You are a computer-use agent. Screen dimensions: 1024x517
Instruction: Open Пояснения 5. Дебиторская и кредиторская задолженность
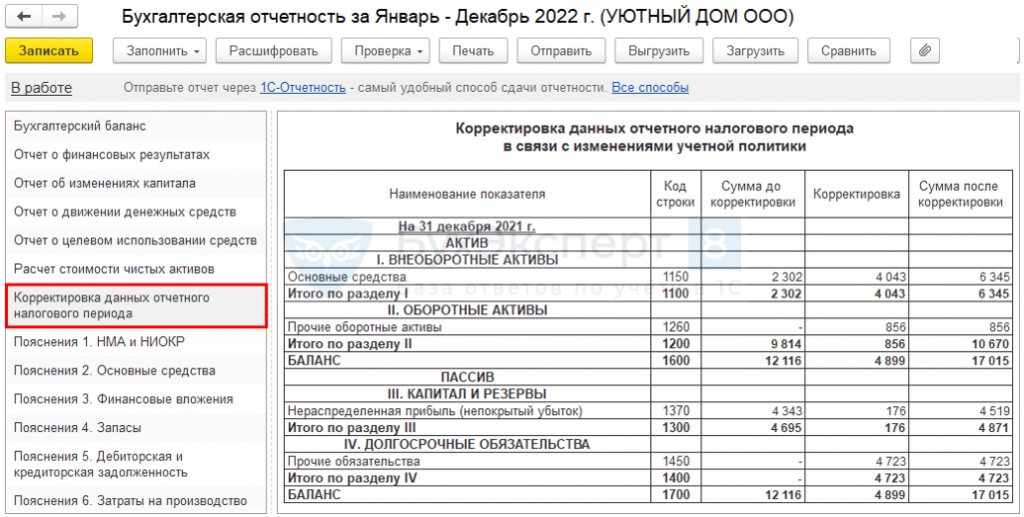(x=136, y=464)
